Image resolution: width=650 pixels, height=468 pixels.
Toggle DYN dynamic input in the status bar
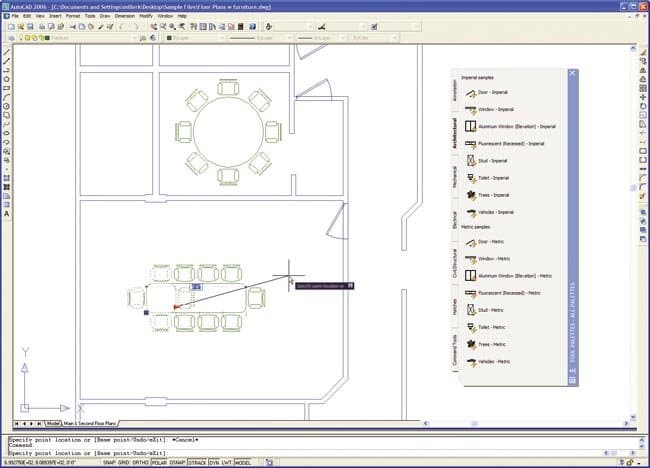(x=214, y=462)
